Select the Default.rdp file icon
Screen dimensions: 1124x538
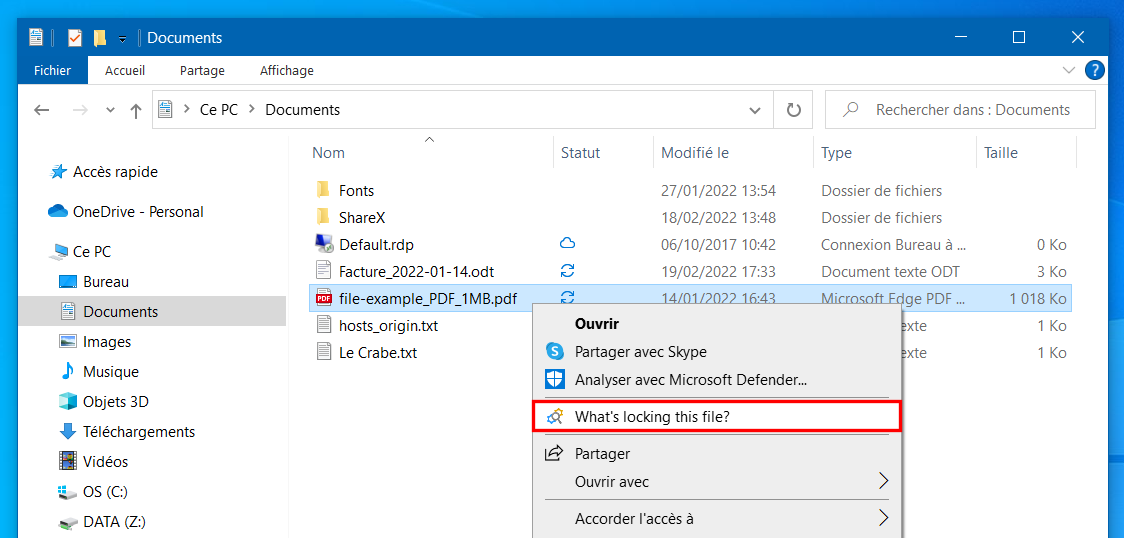(325, 244)
